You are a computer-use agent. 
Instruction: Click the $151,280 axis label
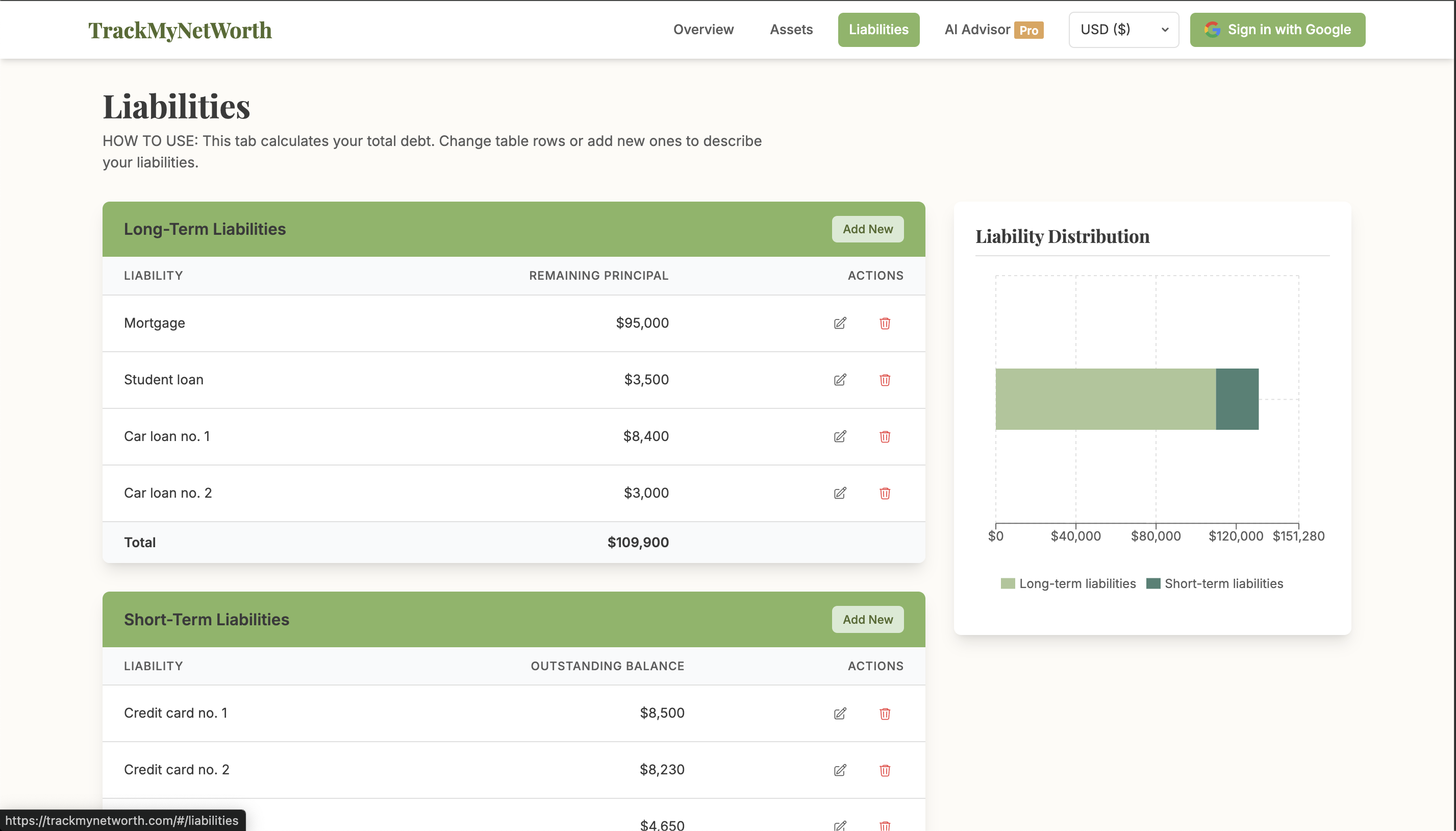[1298, 536]
